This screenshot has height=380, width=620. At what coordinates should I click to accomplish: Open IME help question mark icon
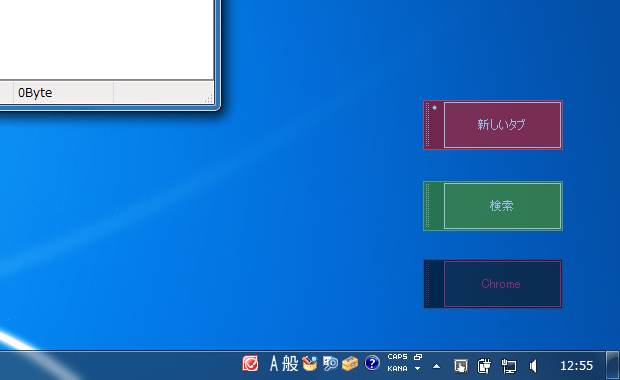372,363
